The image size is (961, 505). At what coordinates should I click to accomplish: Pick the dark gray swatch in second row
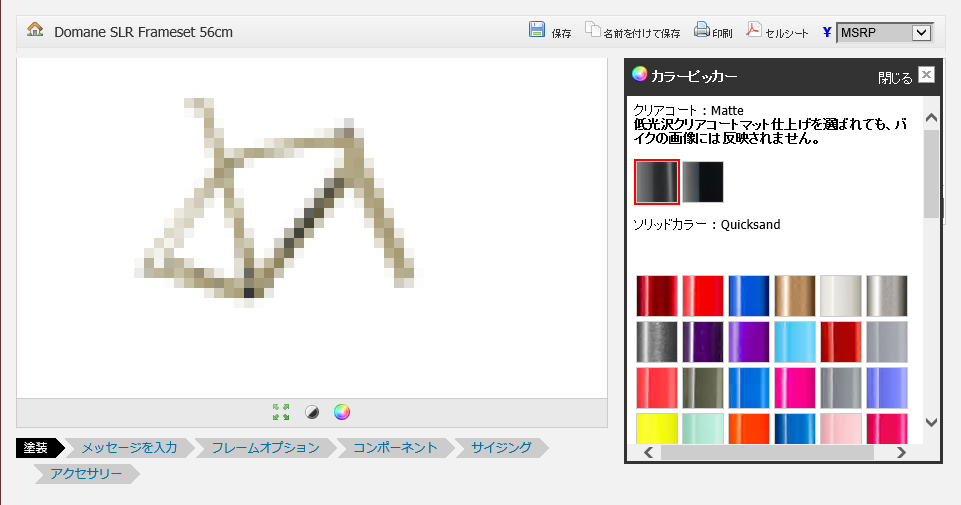[657, 342]
